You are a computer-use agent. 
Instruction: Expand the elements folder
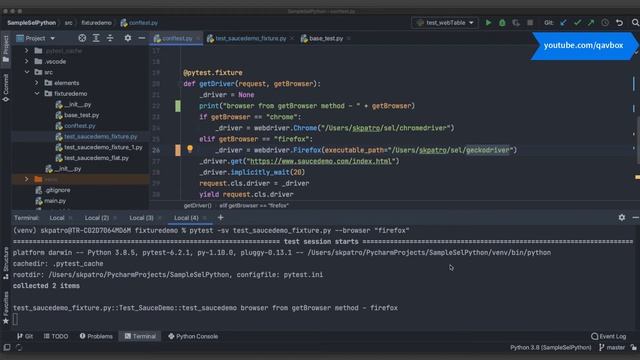(37, 83)
